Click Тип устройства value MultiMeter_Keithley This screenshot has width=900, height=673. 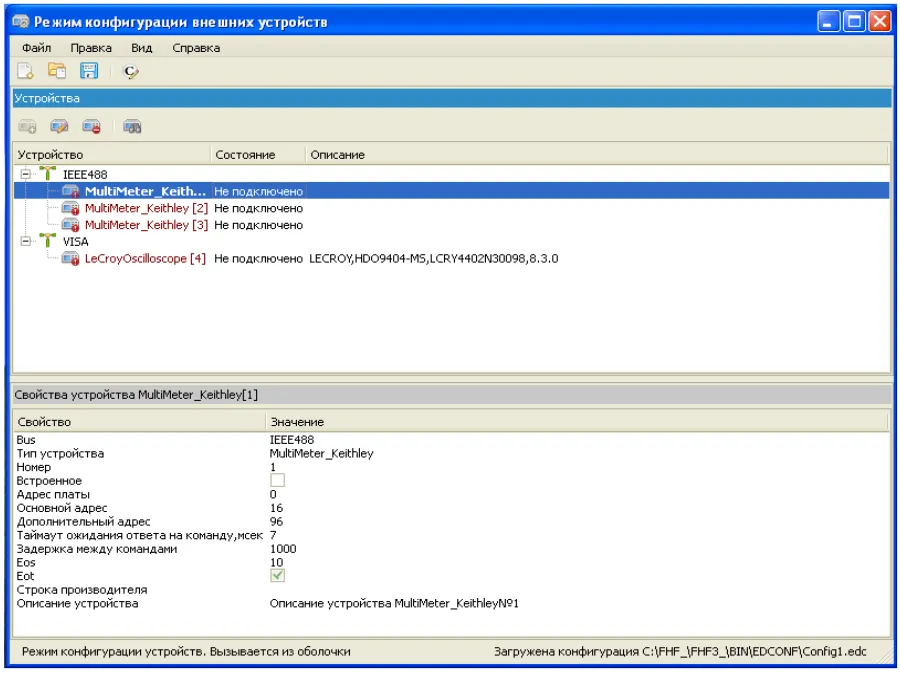point(321,453)
